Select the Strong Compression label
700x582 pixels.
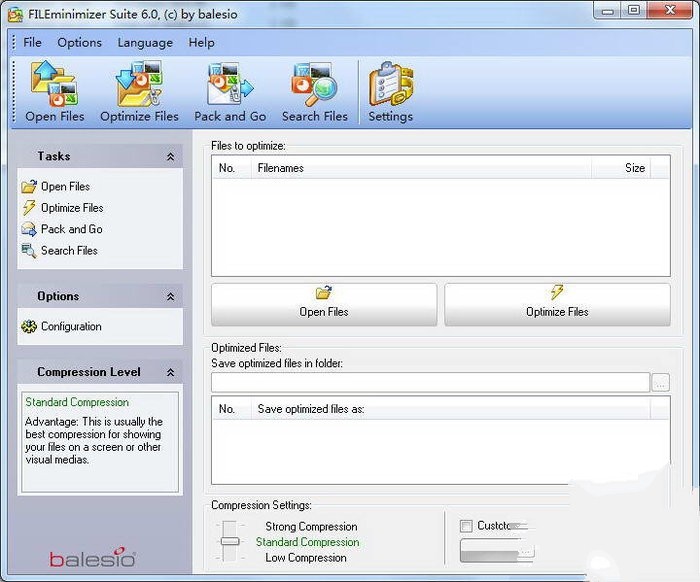point(311,527)
